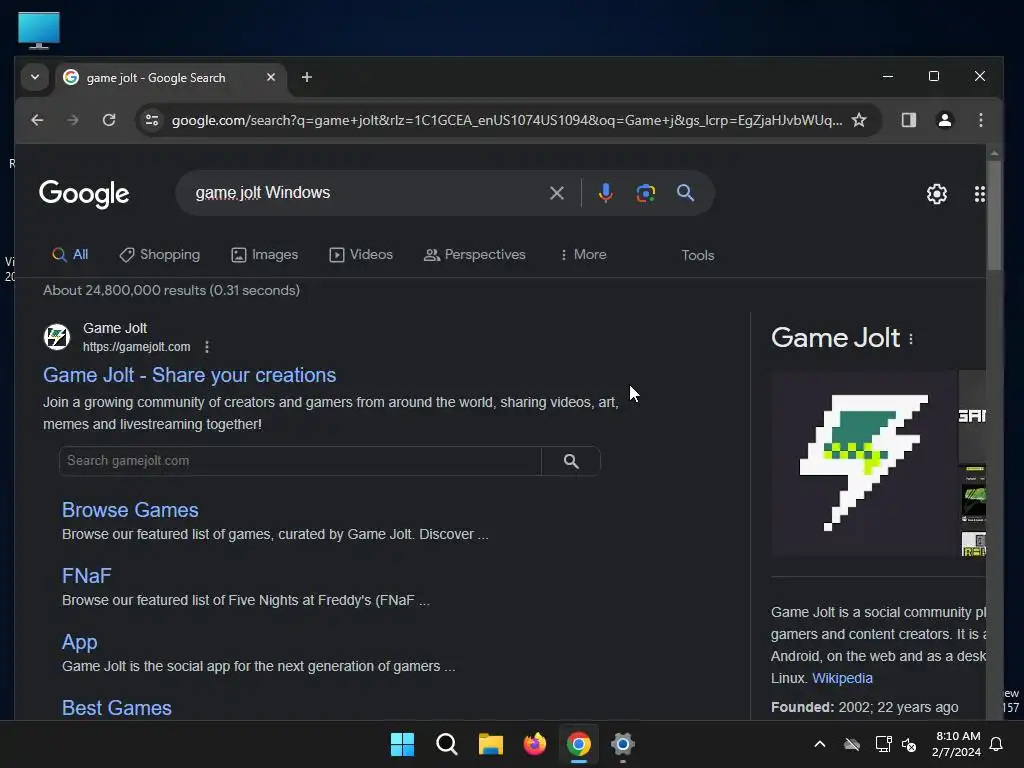
Task: Open the FNaF sitelink
Action: tap(86, 576)
